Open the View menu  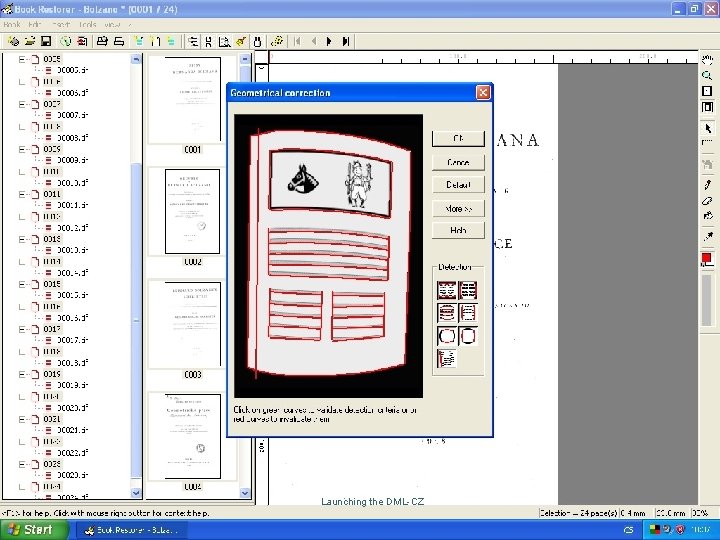coord(112,24)
